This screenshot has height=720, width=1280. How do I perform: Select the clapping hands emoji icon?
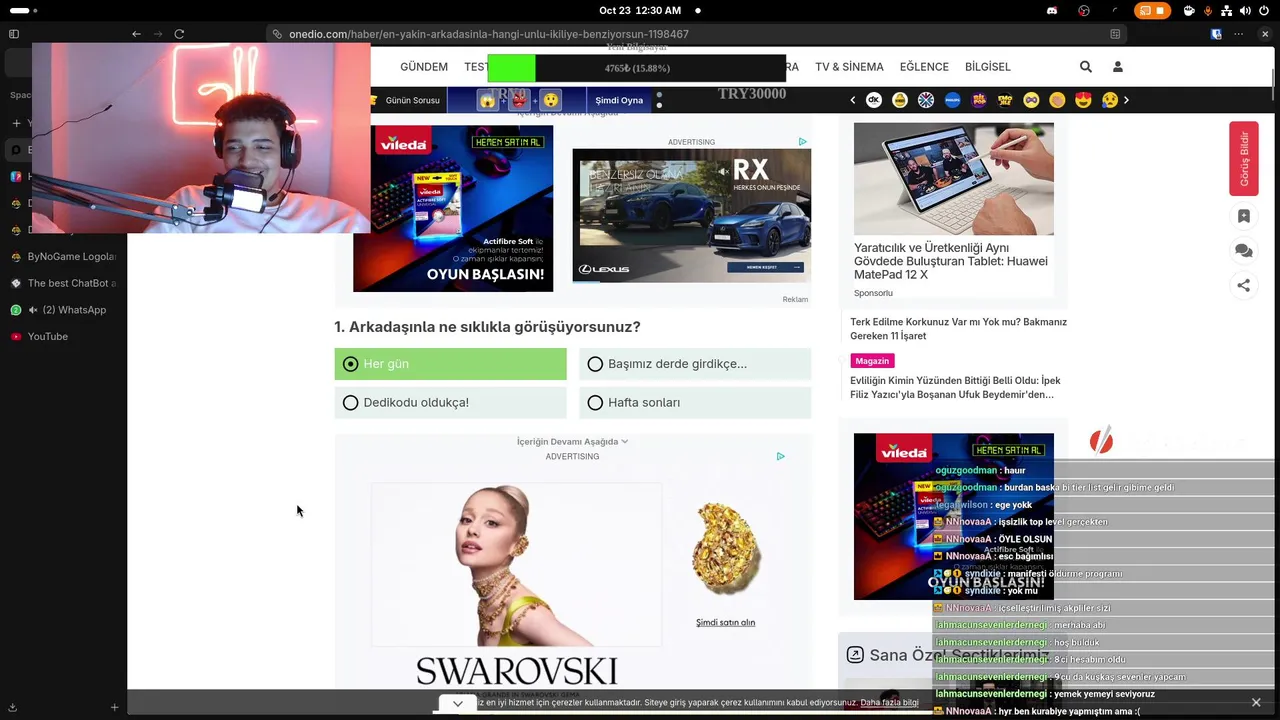coord(1057,100)
